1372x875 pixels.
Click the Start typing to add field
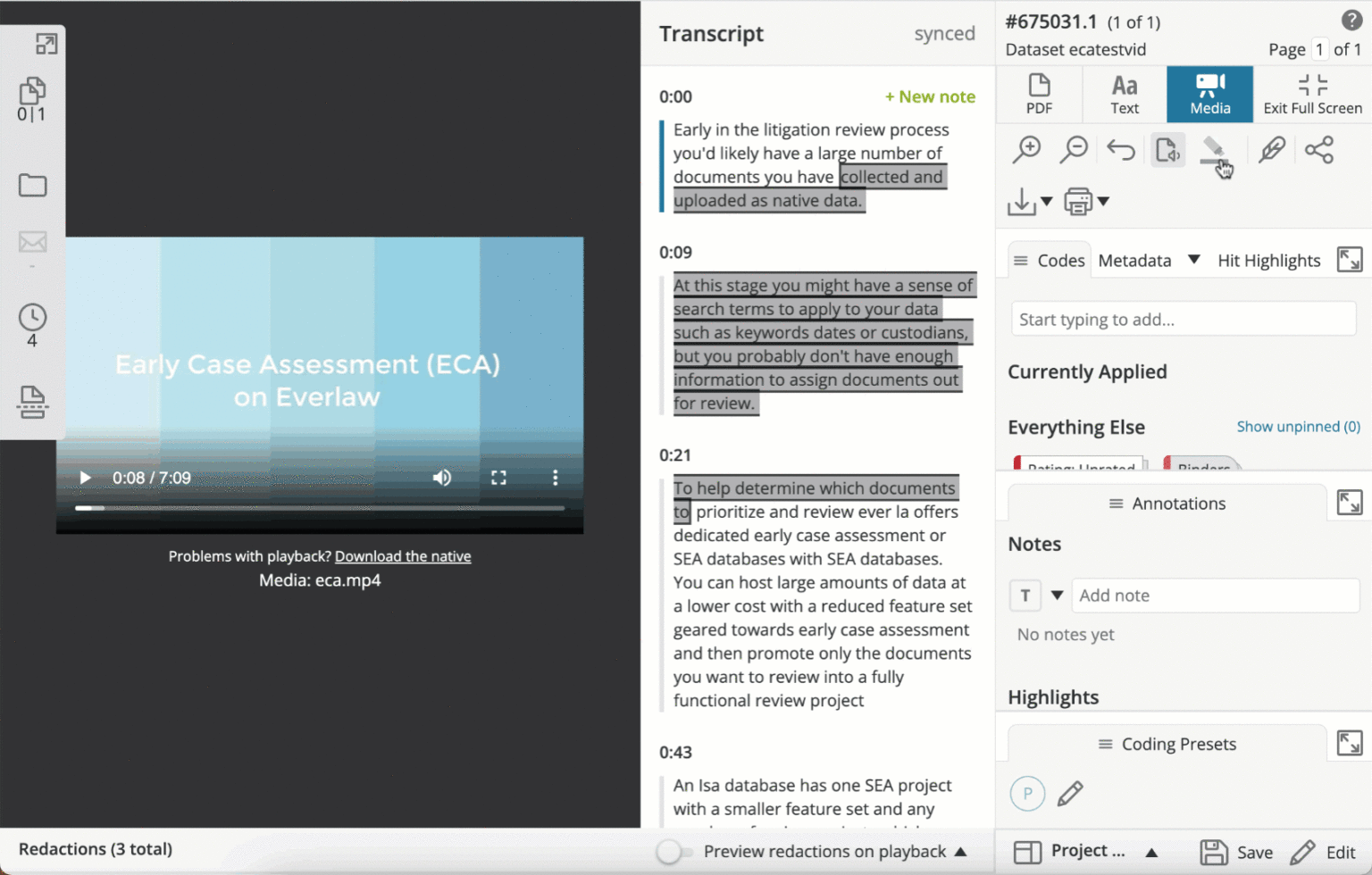point(1184,320)
